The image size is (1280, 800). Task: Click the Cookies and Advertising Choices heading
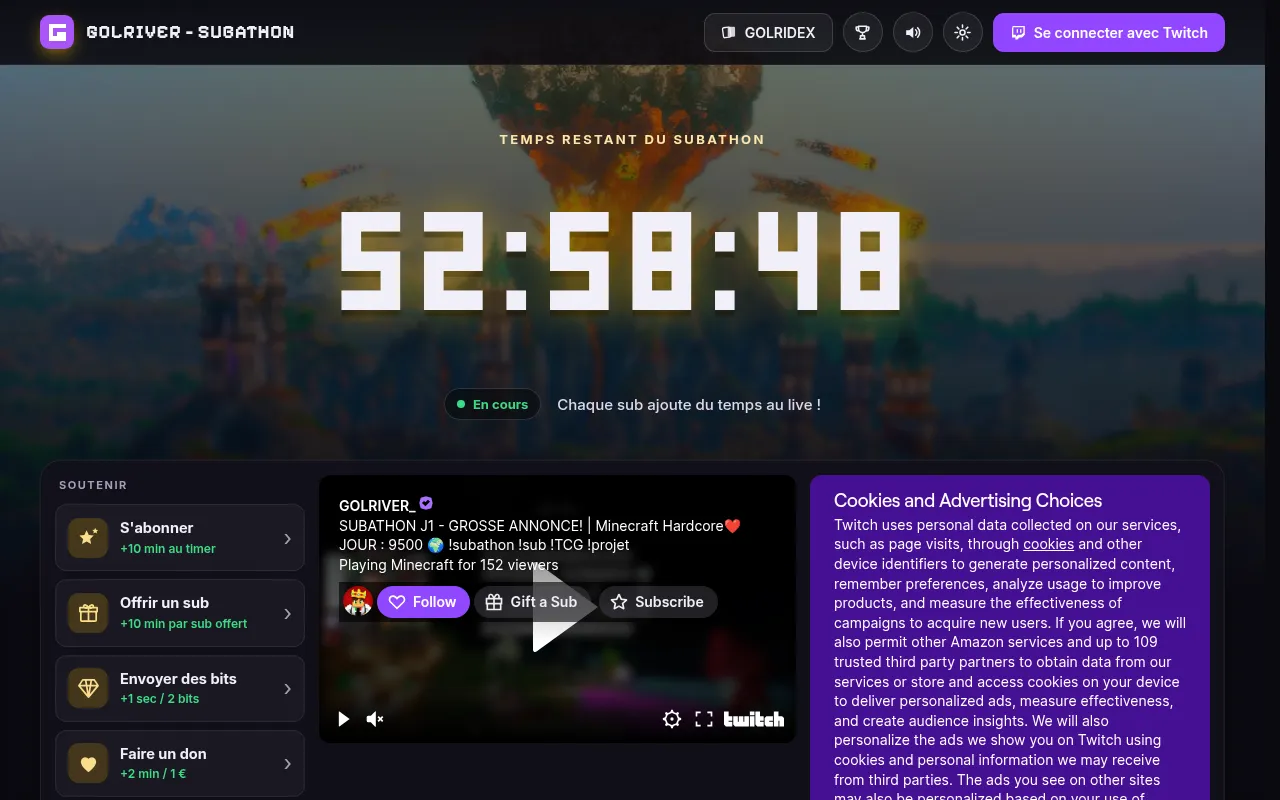[968, 501]
